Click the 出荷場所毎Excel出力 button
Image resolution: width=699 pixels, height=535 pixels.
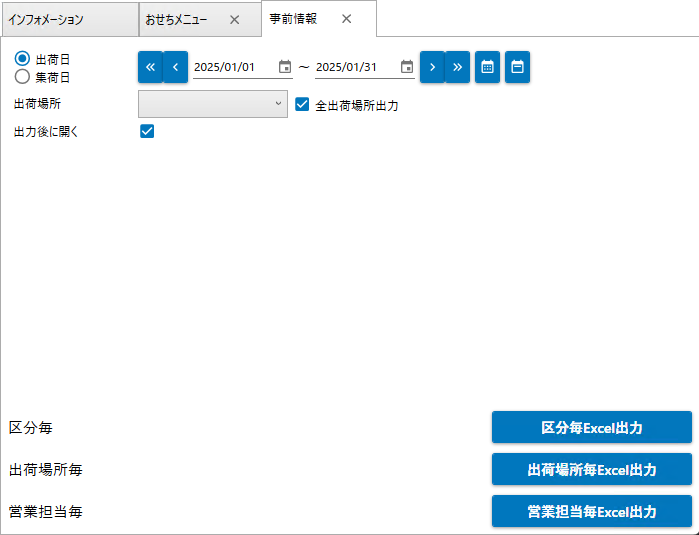coord(592,469)
